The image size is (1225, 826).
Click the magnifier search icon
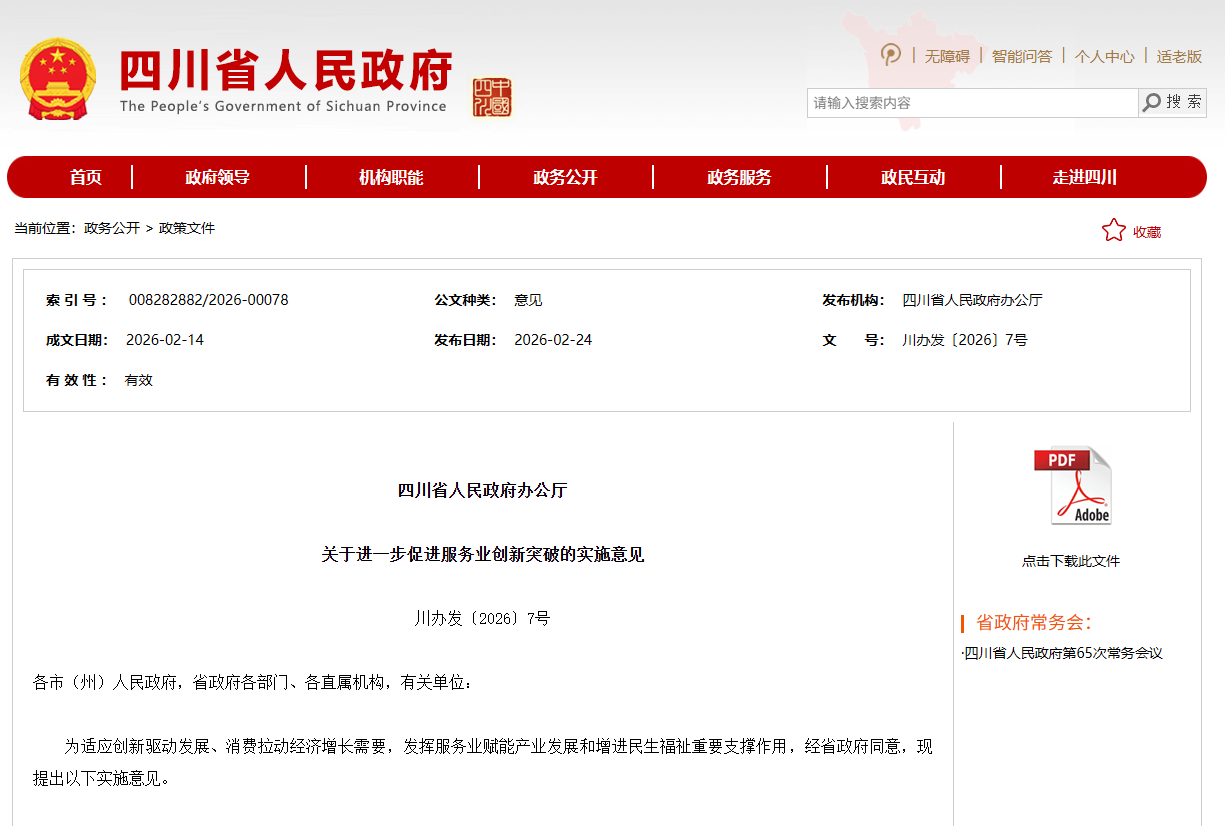pos(1152,102)
